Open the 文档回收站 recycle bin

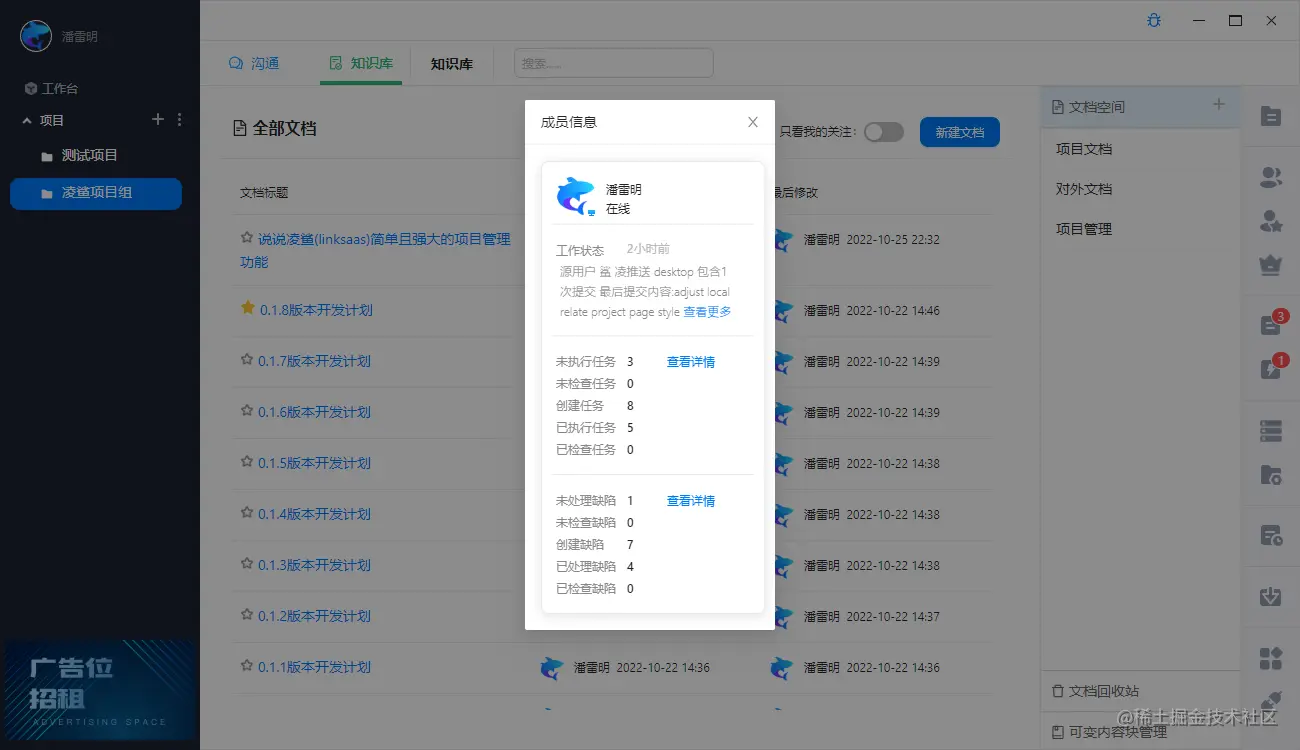(1095, 691)
